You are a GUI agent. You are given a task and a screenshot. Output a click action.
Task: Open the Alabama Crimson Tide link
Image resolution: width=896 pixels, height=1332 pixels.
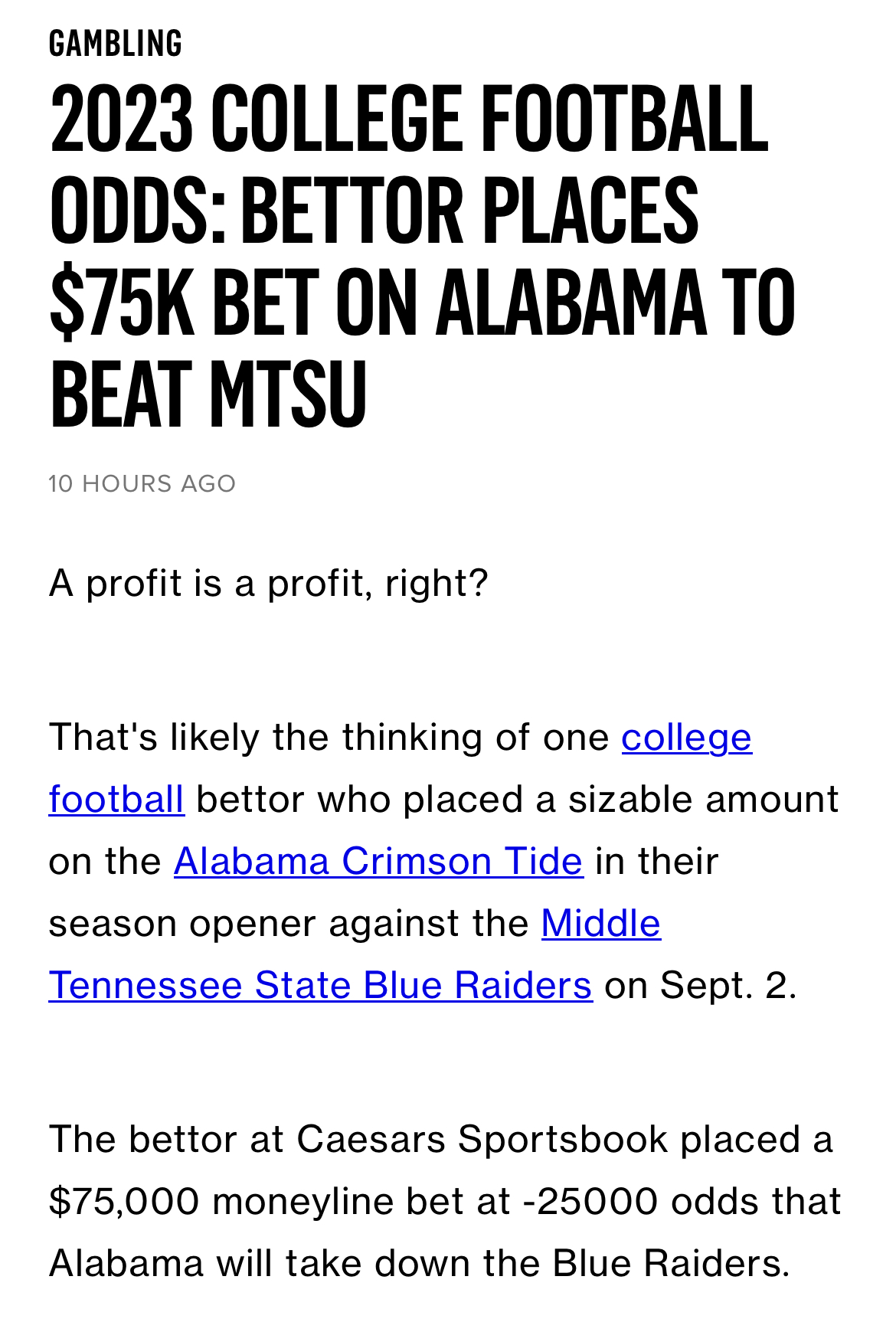(378, 862)
